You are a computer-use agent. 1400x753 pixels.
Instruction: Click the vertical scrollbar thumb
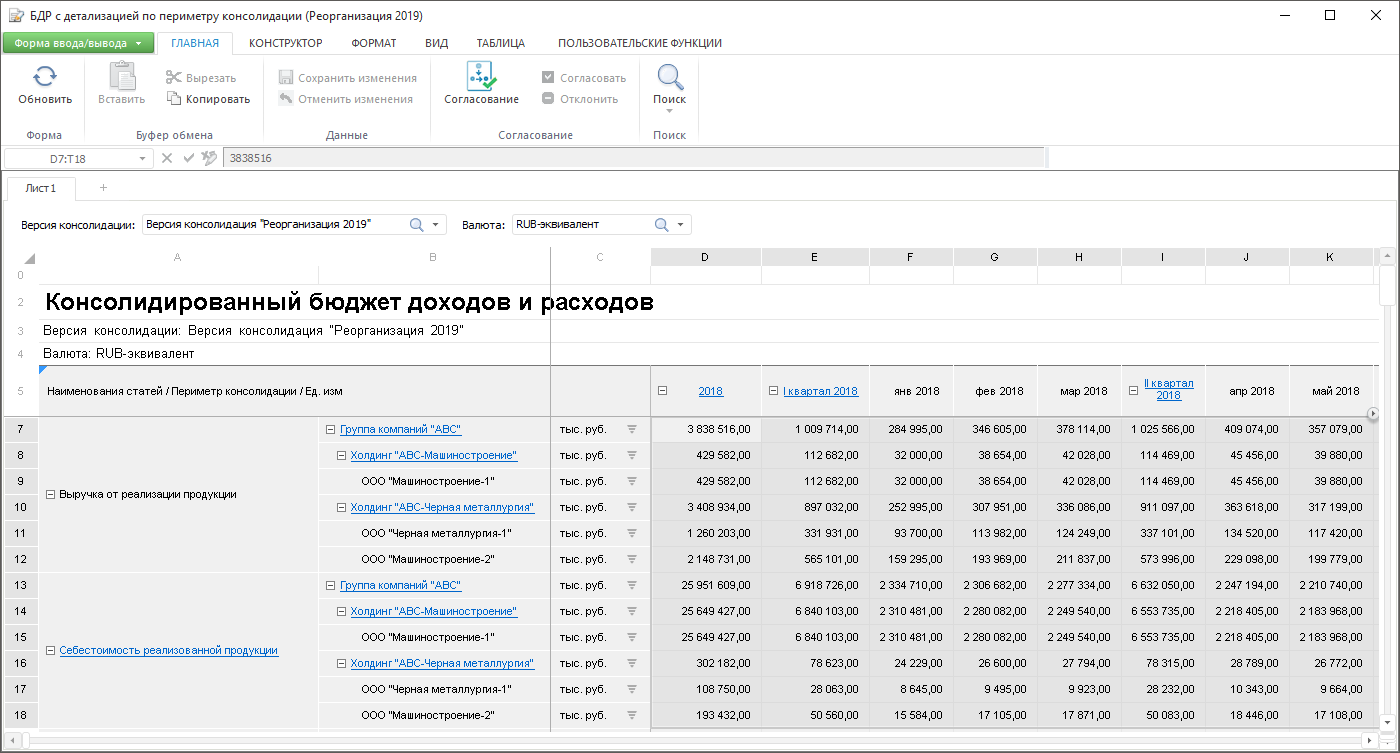point(1386,284)
